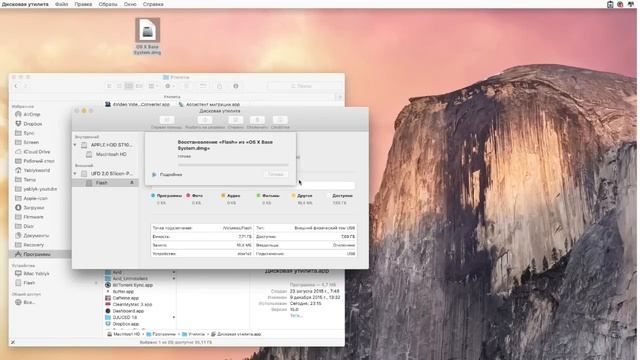Expand the DJUCED 18 folder arrow in Finder

click(174, 317)
